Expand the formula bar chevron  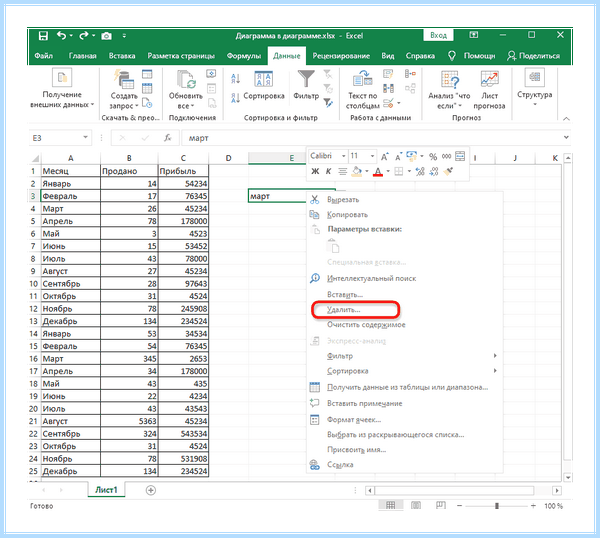(566, 137)
